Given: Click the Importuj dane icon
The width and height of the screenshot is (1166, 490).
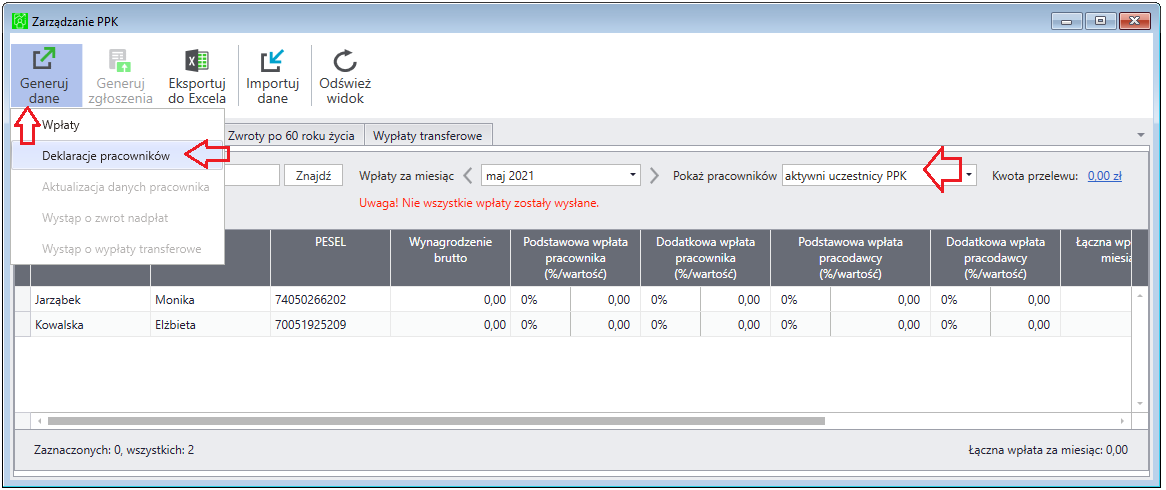Looking at the screenshot, I should (272, 61).
